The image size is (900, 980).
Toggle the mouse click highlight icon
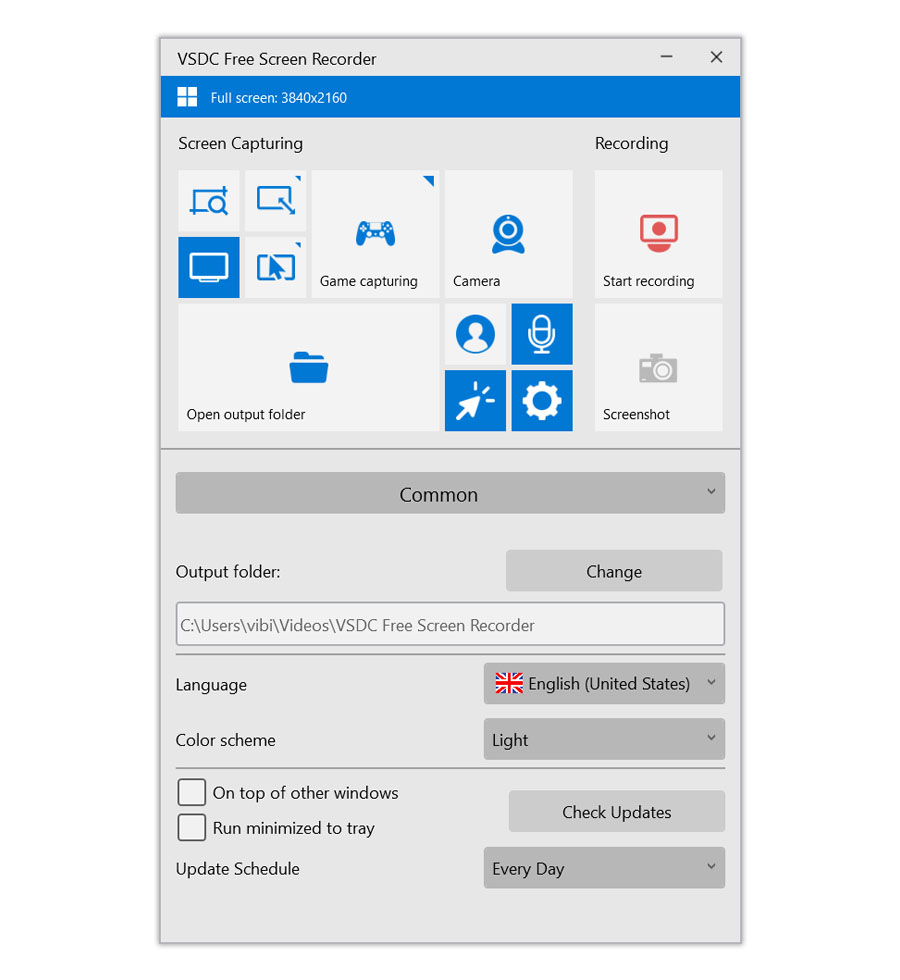(x=475, y=401)
